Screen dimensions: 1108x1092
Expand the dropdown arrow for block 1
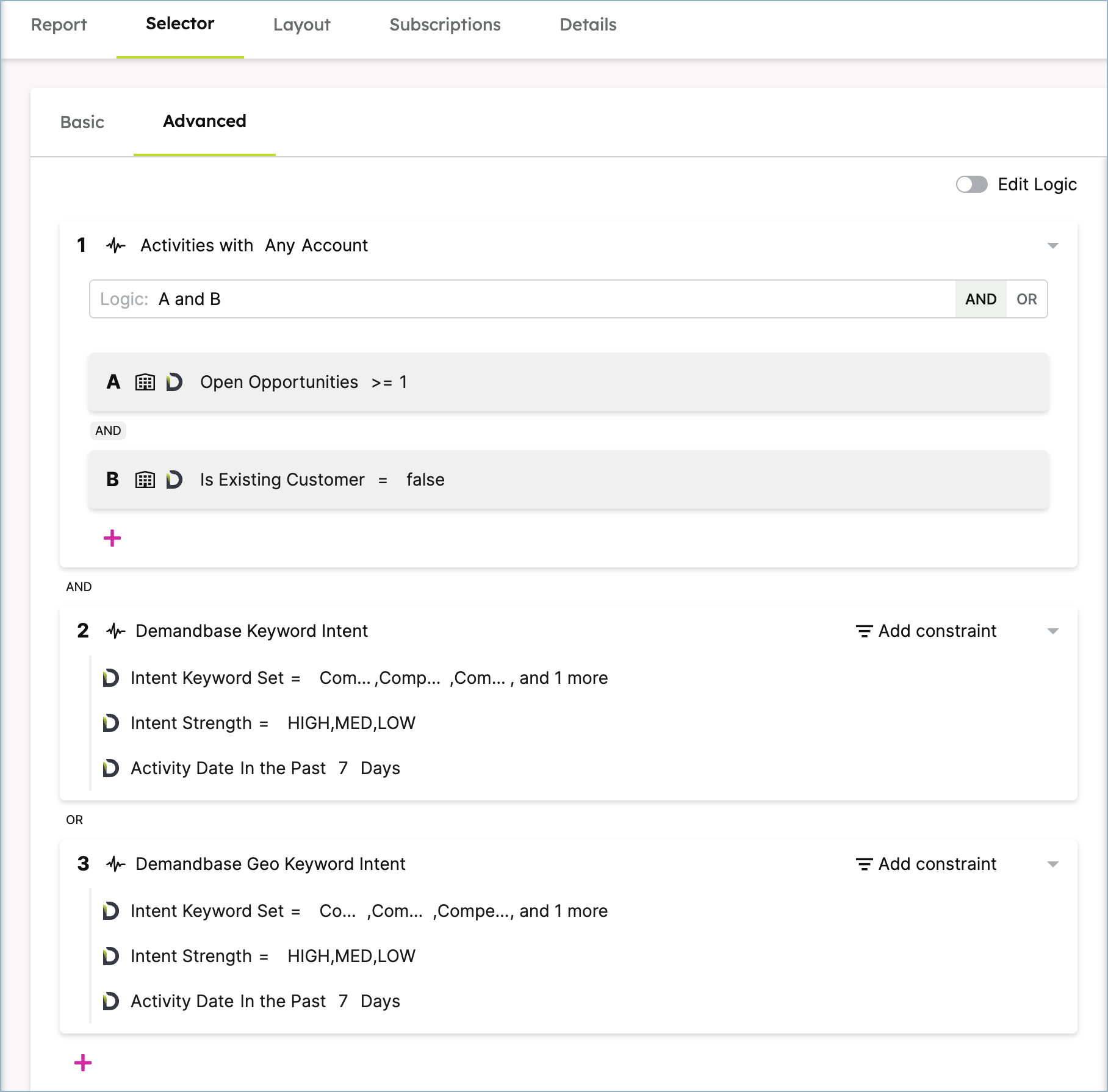click(x=1052, y=245)
